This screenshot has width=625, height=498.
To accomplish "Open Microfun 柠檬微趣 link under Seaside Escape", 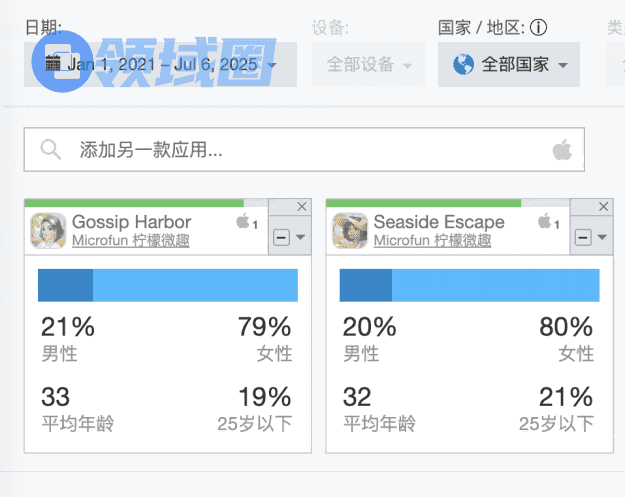I will [433, 241].
